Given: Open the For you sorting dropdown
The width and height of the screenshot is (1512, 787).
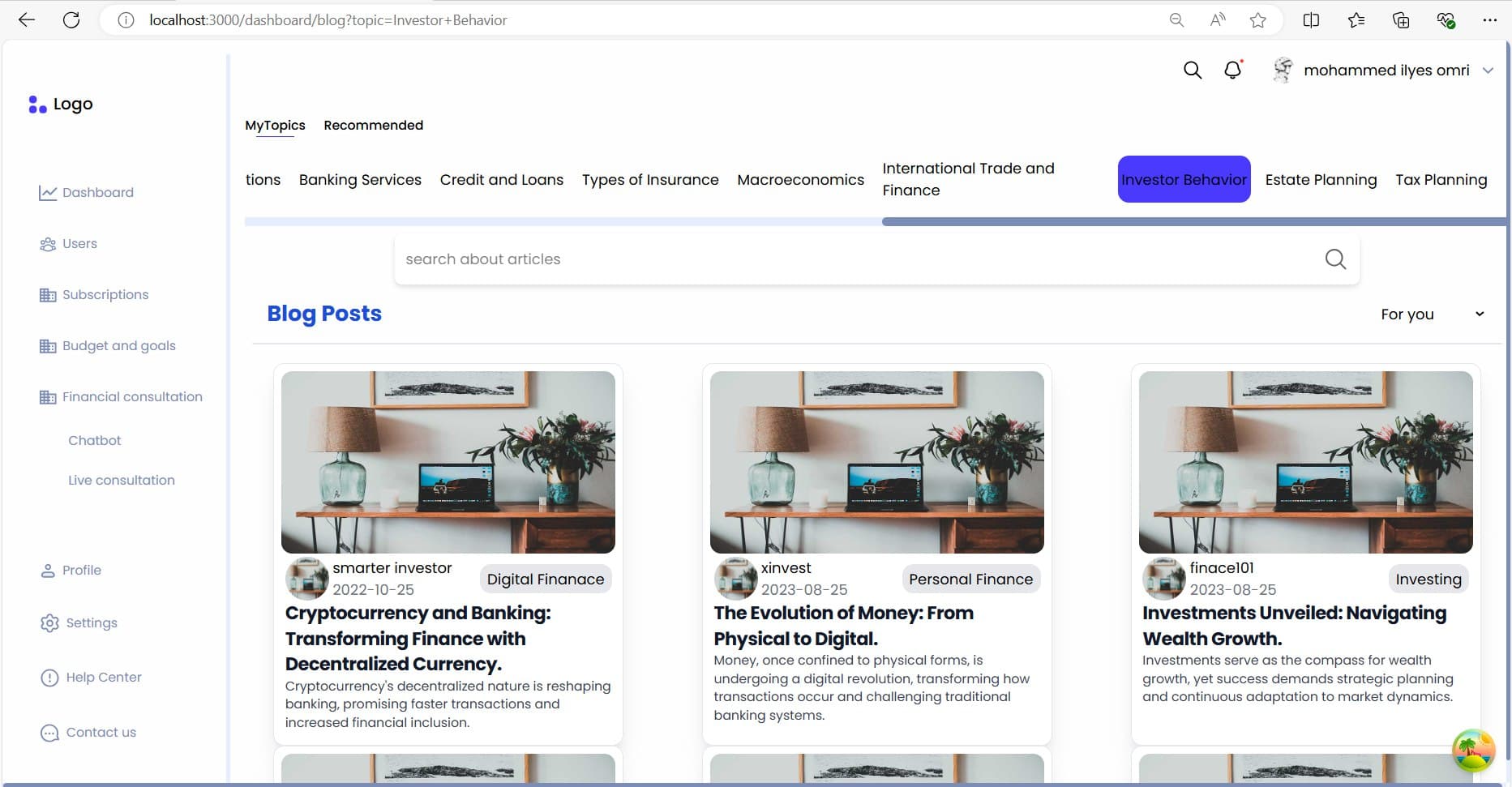Looking at the screenshot, I should point(1432,314).
